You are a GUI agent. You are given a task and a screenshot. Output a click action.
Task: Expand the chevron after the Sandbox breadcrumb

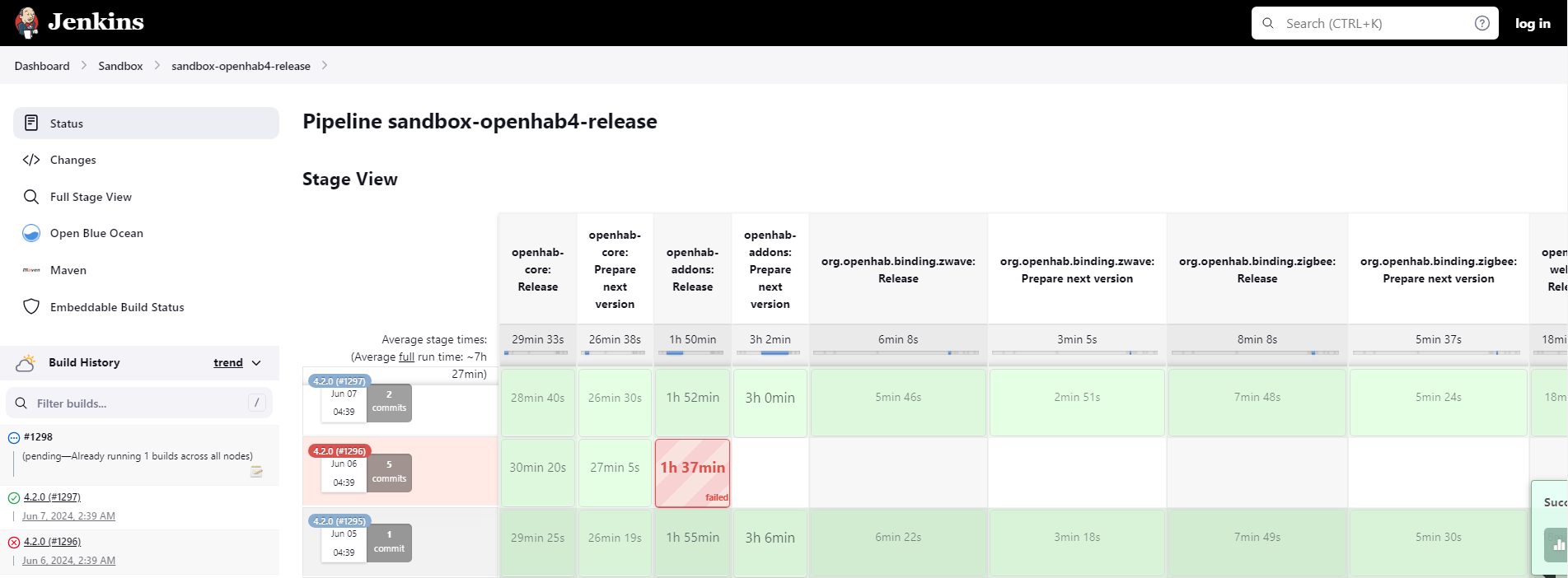(157, 66)
